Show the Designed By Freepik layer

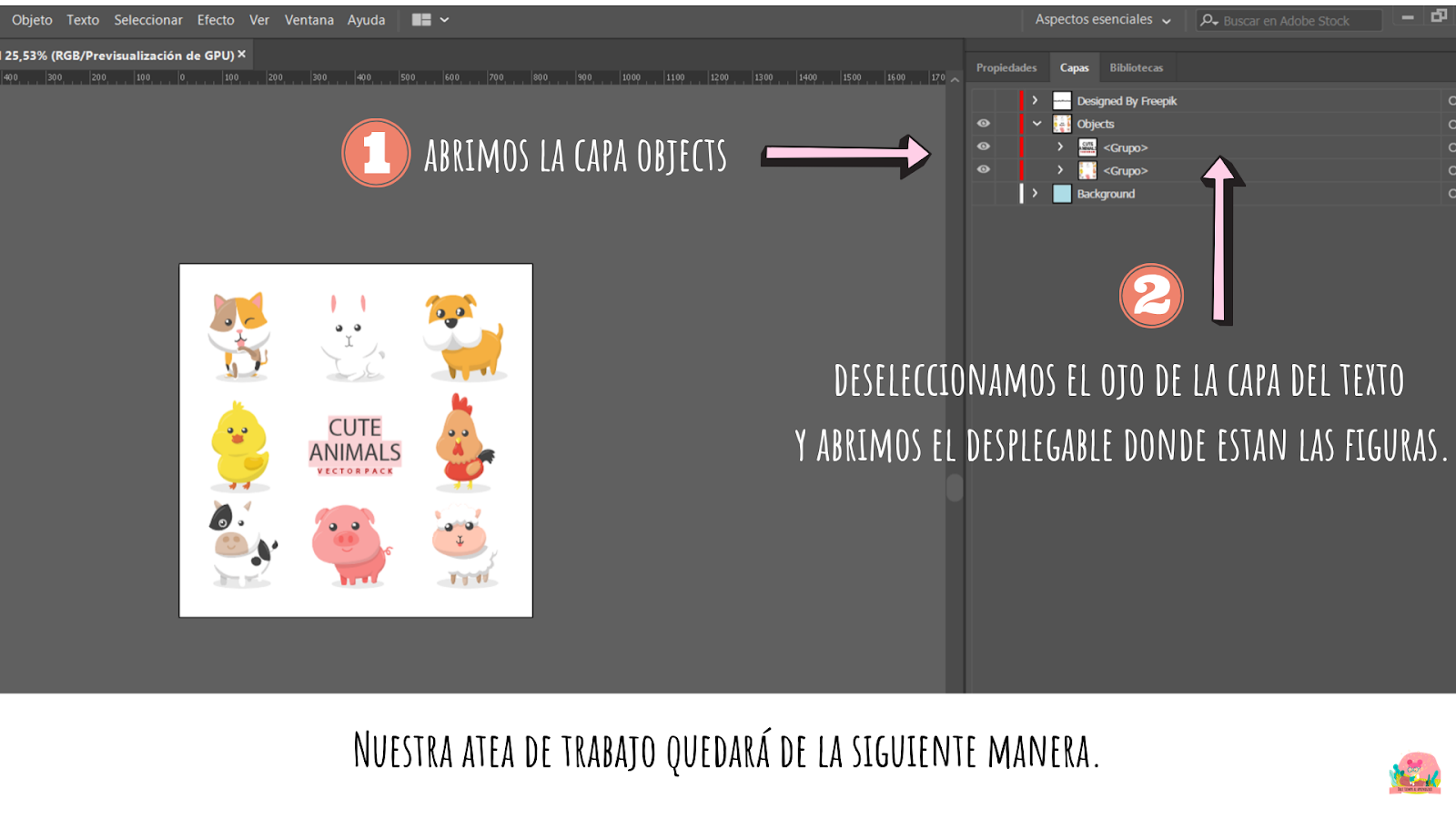[x=985, y=101]
